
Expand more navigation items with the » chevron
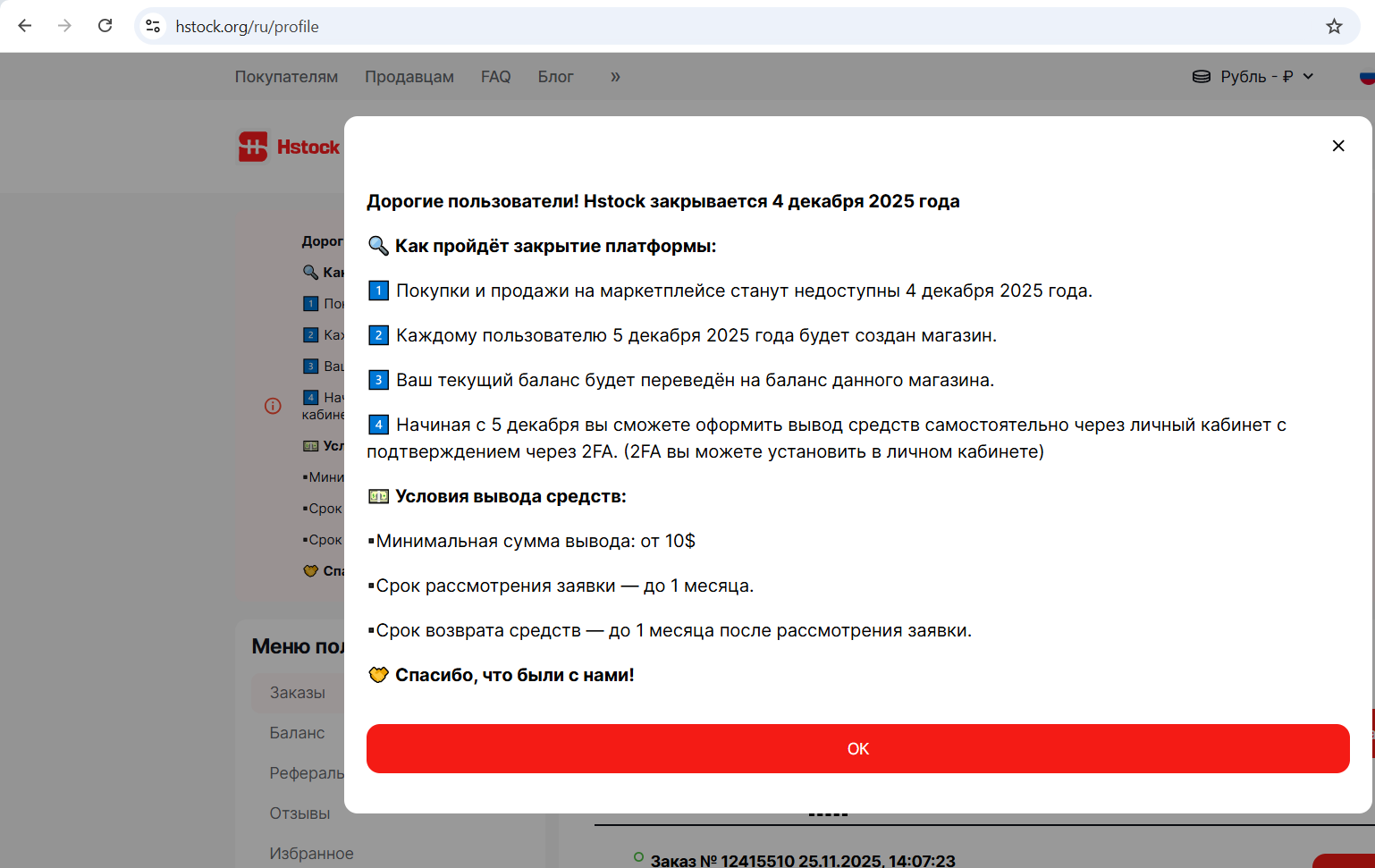615,77
